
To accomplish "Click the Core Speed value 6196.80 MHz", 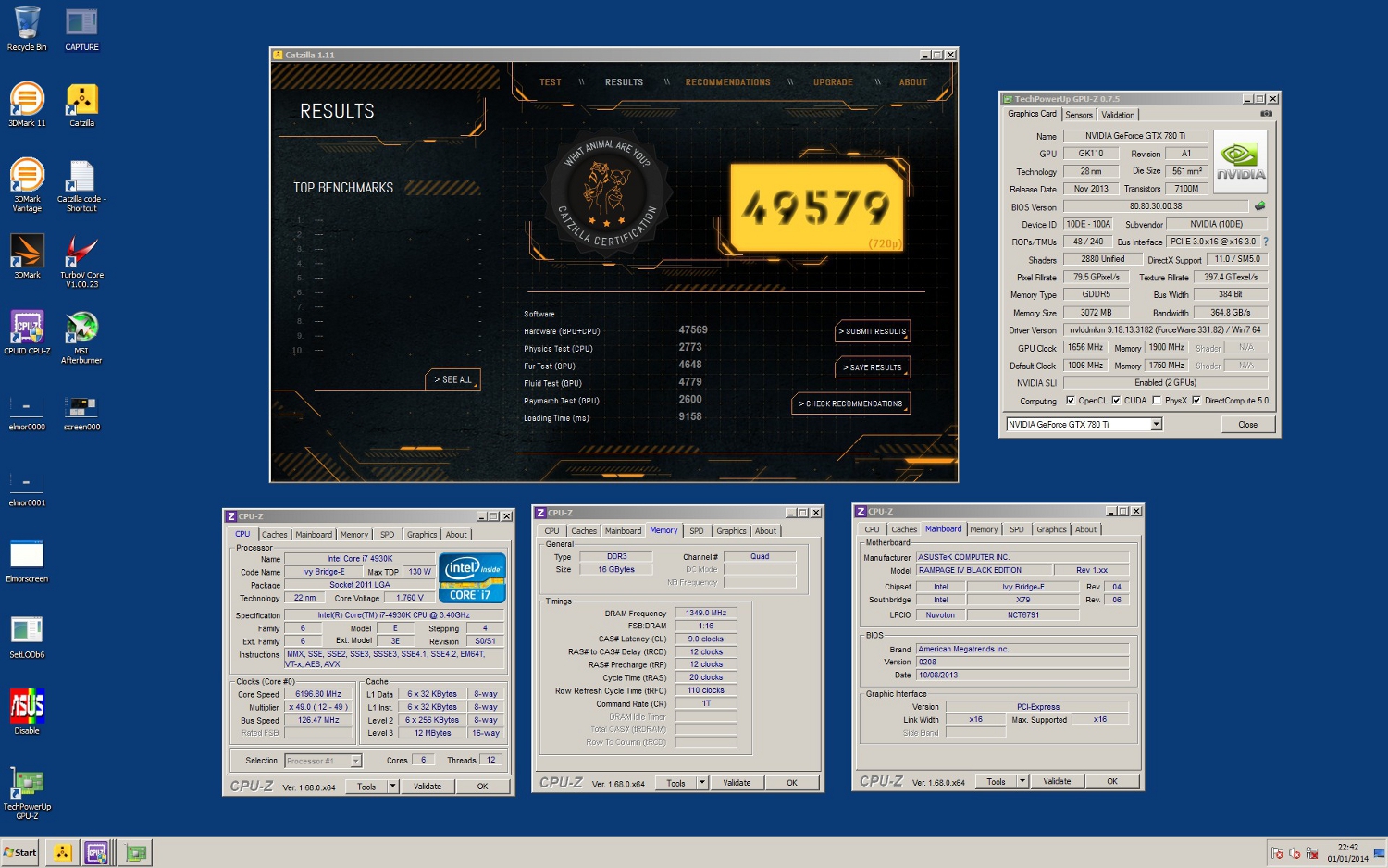I will (318, 694).
